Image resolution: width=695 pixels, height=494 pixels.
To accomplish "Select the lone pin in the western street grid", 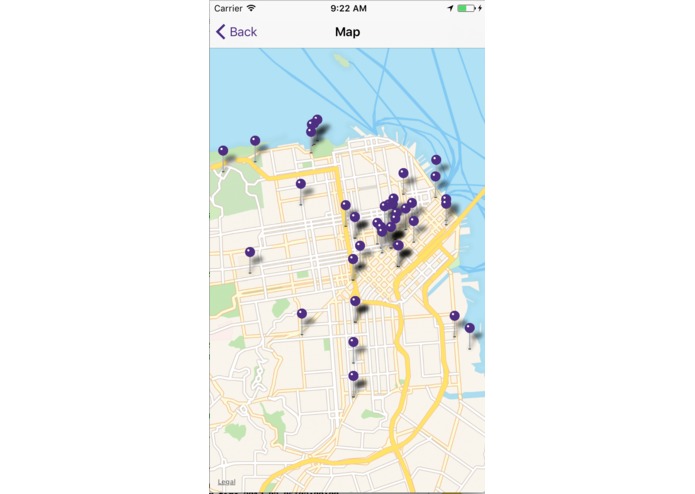I will (x=250, y=252).
